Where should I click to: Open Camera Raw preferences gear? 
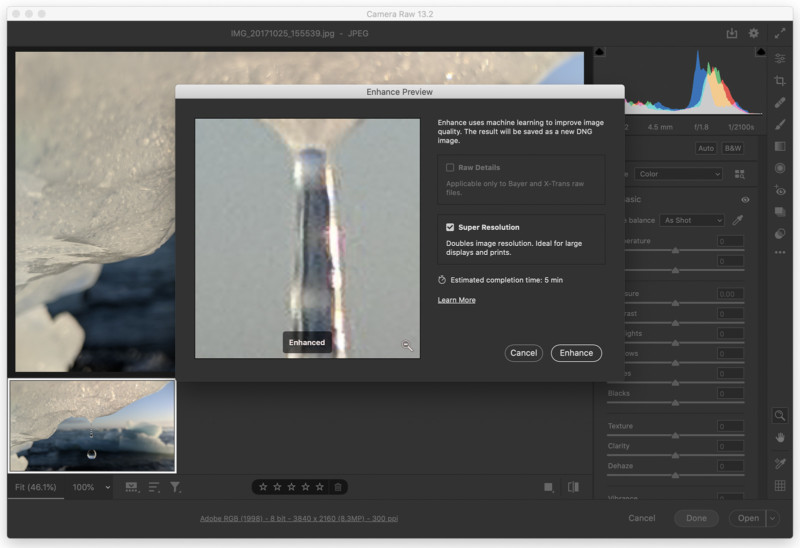click(x=753, y=33)
